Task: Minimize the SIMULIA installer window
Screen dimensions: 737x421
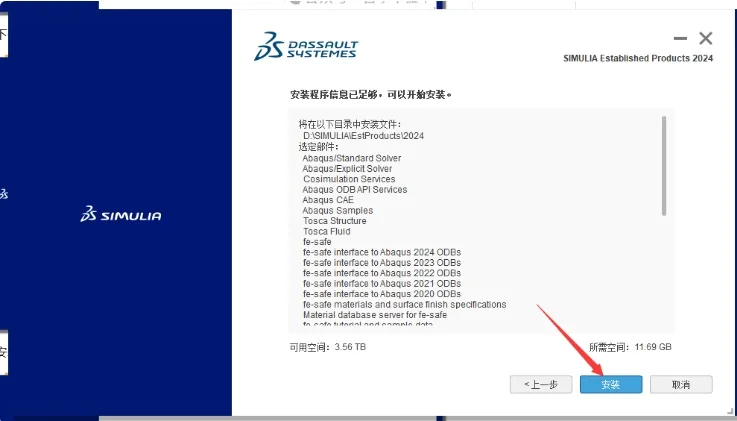Action: coord(680,39)
